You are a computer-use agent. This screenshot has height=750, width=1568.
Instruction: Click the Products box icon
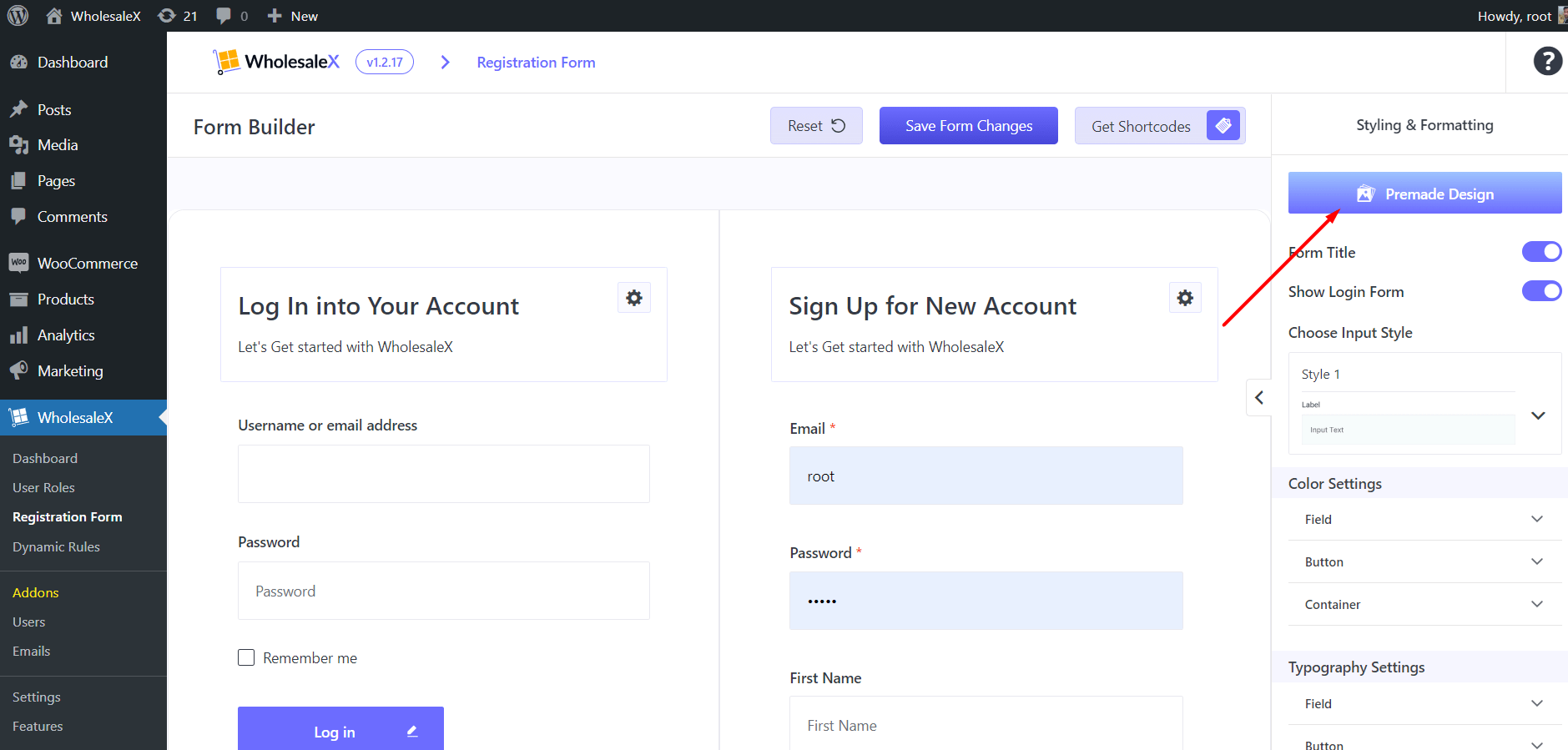click(x=18, y=299)
